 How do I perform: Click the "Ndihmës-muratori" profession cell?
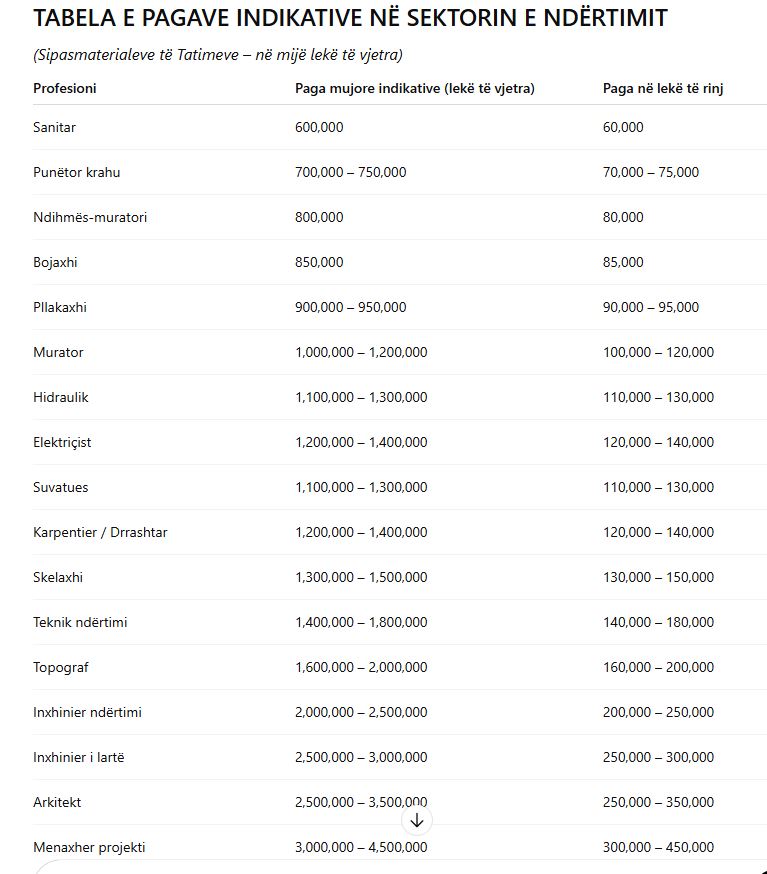90,217
